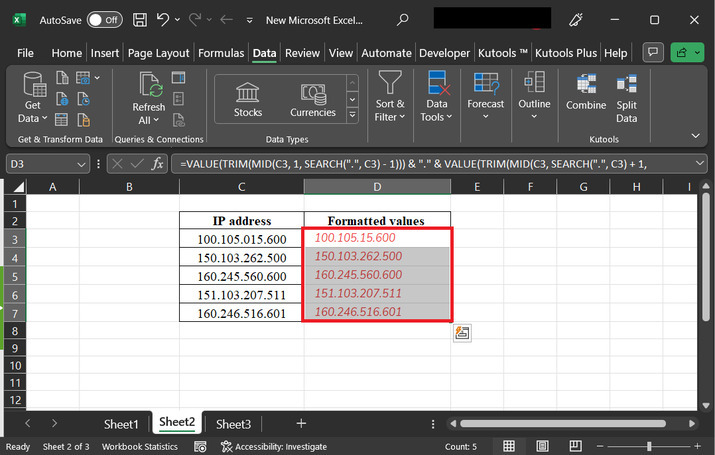Viewport: 715px width, 455px height.
Task: Open the Search magnifier in title bar
Action: (402, 19)
